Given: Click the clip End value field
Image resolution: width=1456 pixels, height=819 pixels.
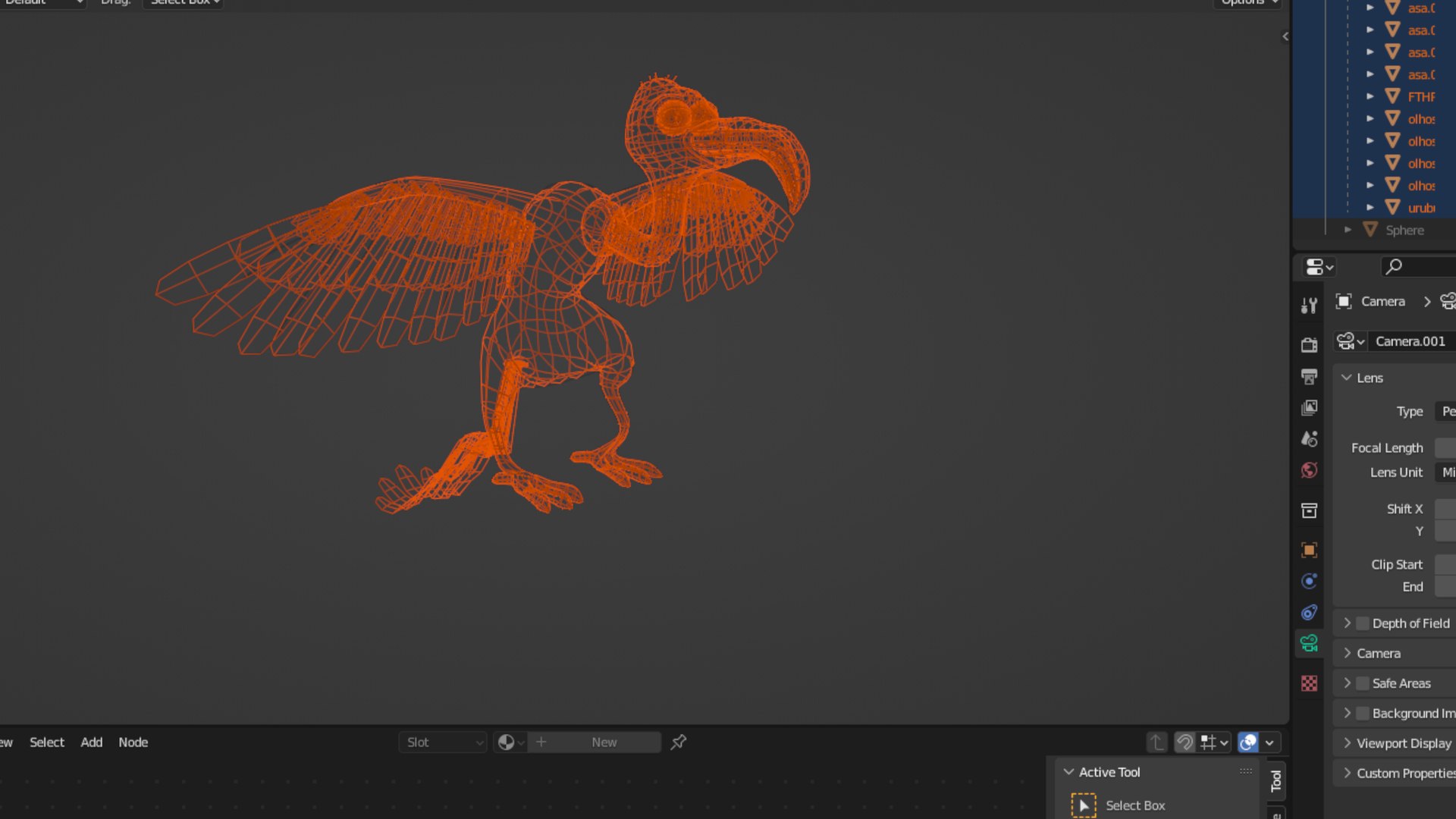Looking at the screenshot, I should pyautogui.click(x=1445, y=587).
